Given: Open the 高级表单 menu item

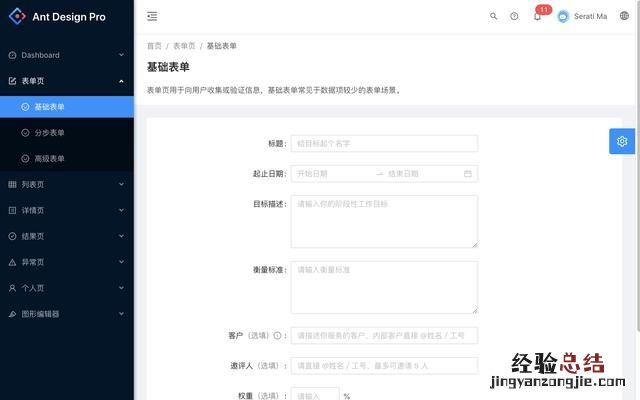Looking at the screenshot, I should 67,158.
